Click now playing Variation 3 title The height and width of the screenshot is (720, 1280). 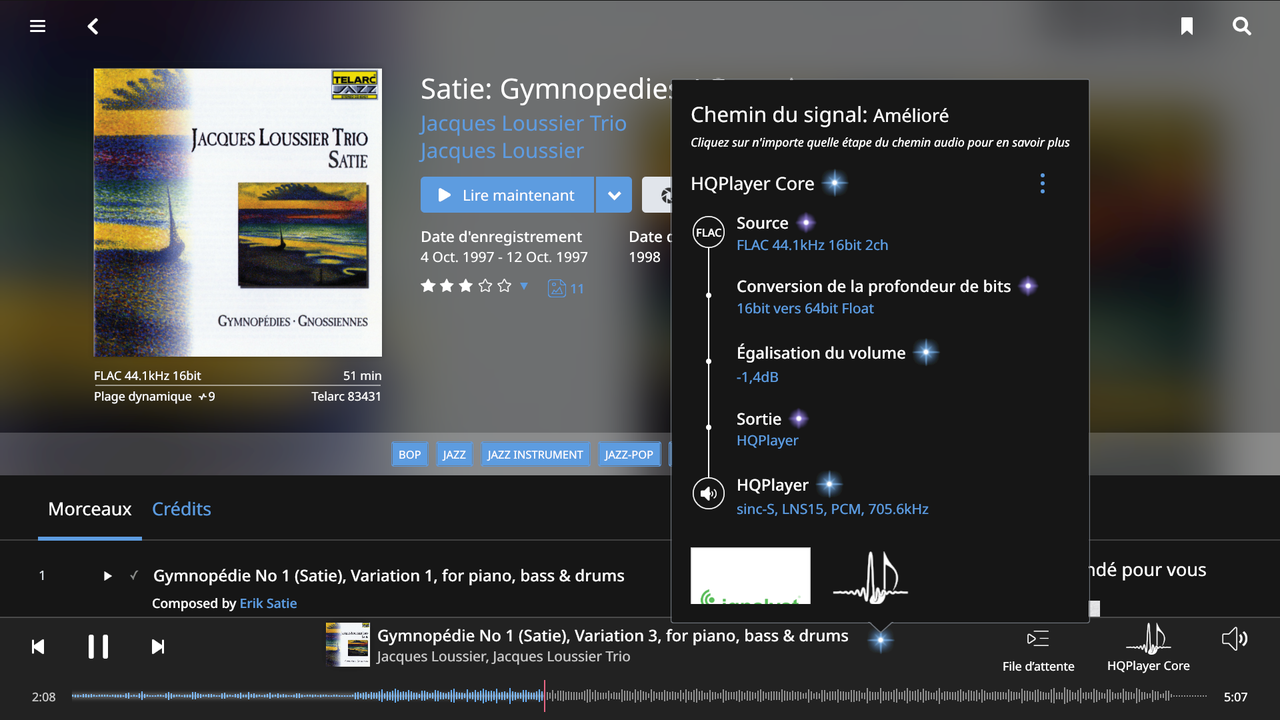[612, 636]
